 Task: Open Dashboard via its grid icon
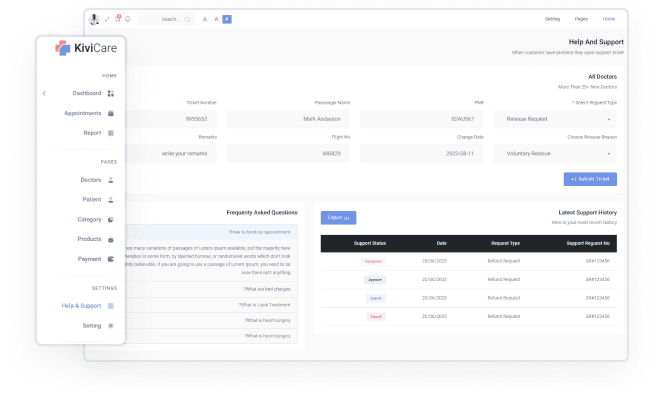tap(111, 93)
